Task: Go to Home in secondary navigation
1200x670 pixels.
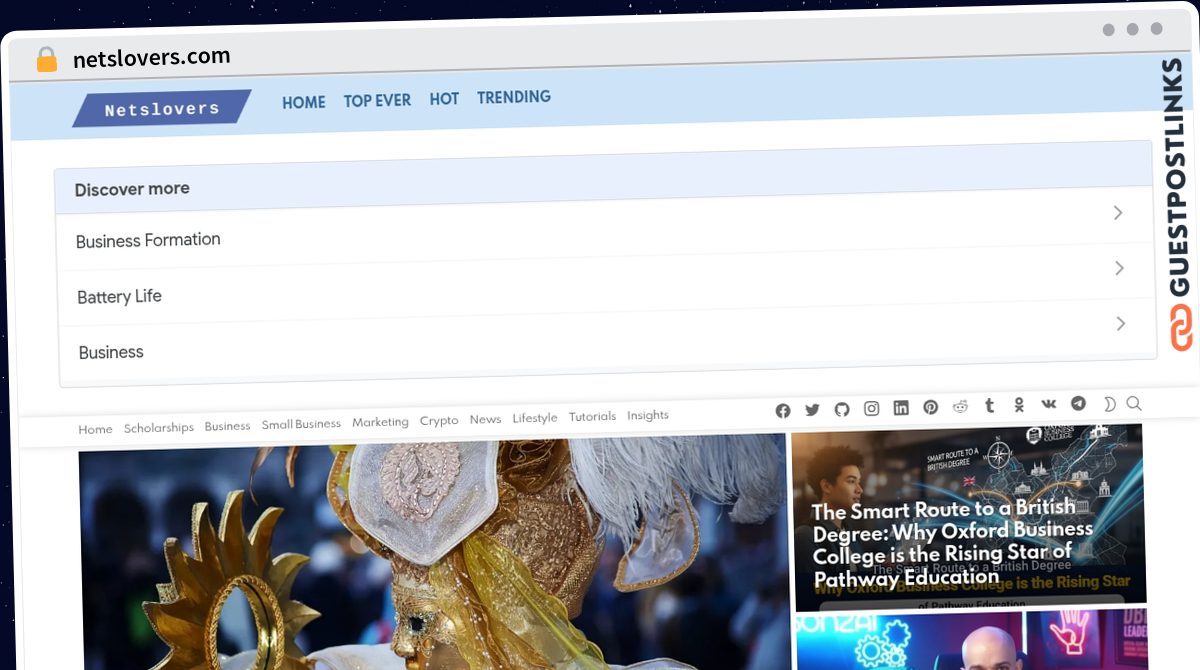Action: point(95,429)
